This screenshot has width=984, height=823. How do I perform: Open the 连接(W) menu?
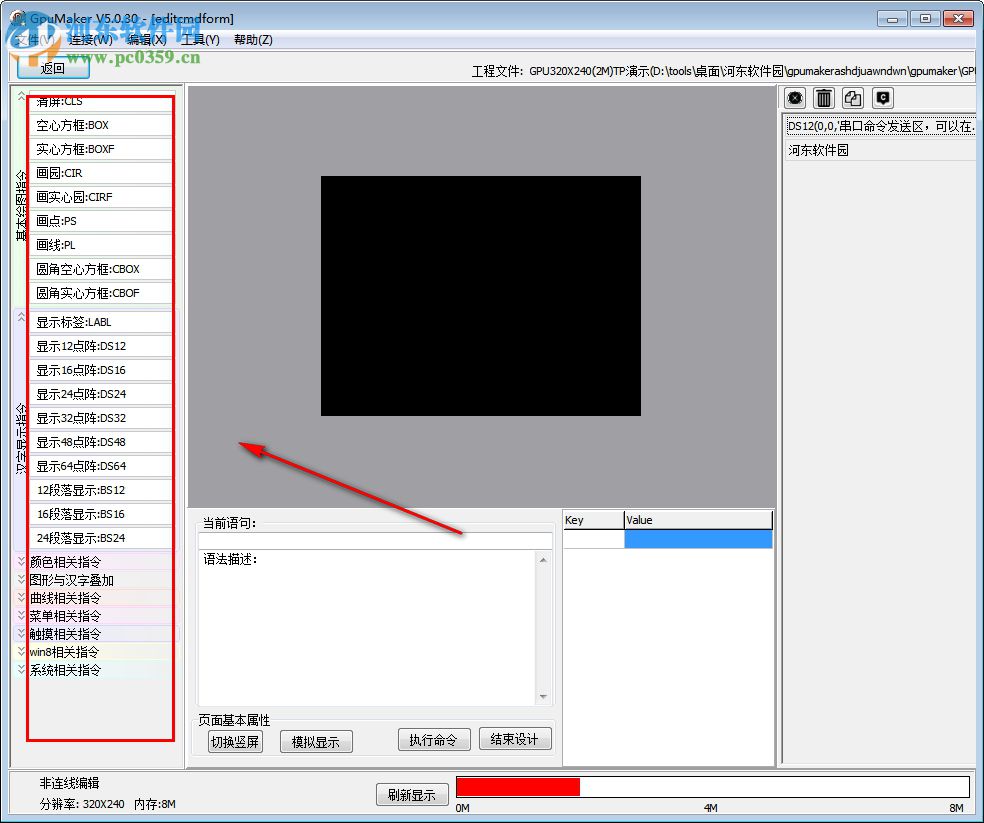tap(86, 39)
